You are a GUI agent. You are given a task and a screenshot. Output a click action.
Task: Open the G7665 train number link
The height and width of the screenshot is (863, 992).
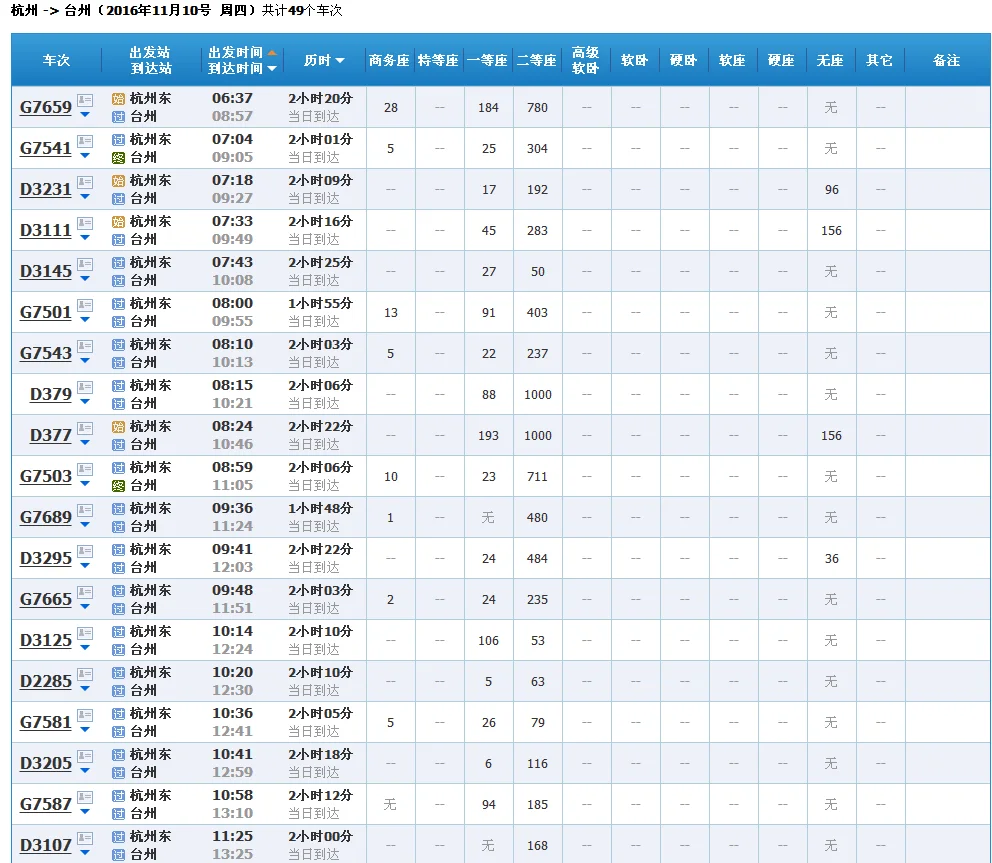click(46, 599)
